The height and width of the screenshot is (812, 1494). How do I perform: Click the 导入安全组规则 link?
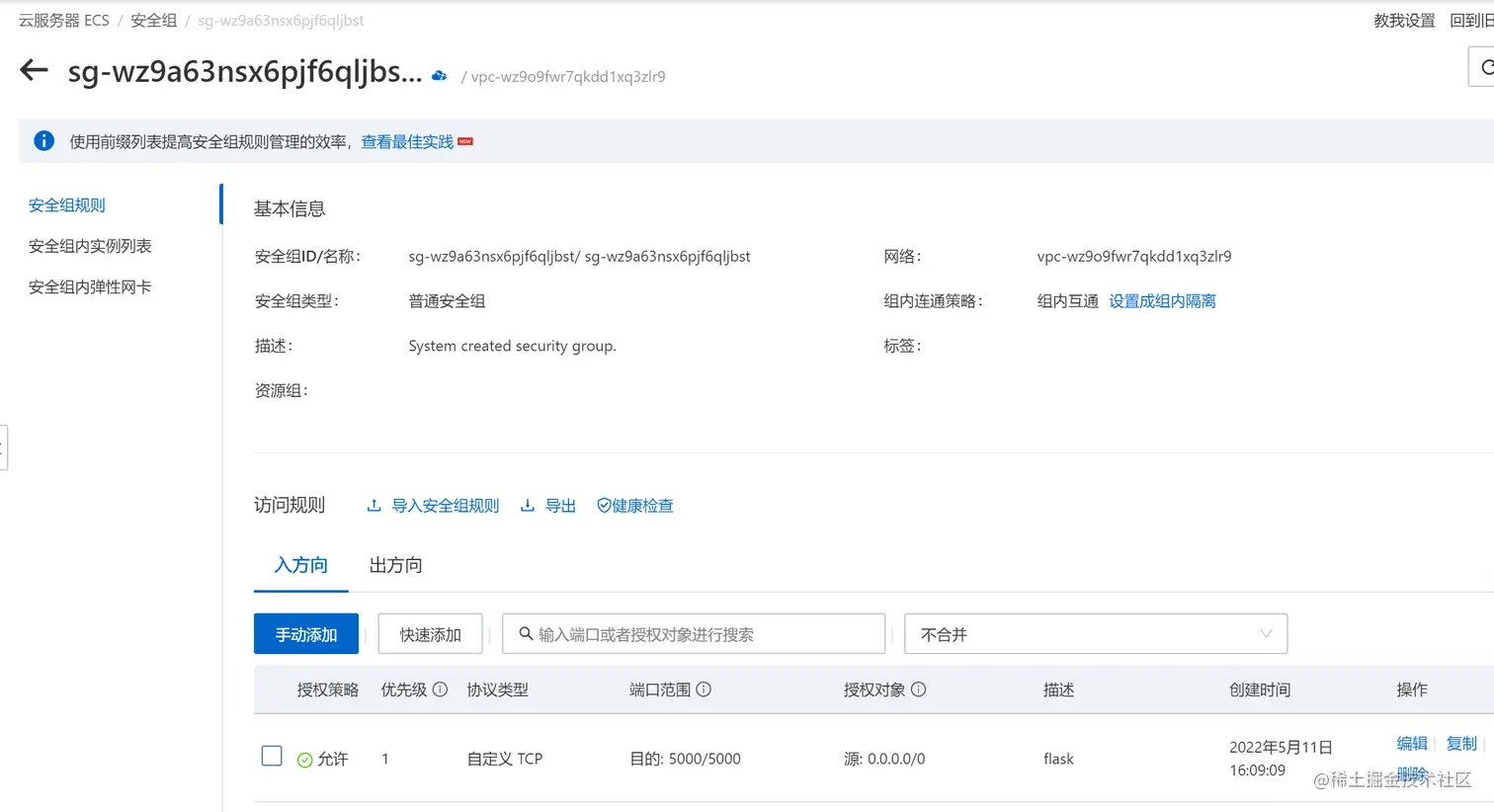point(446,505)
